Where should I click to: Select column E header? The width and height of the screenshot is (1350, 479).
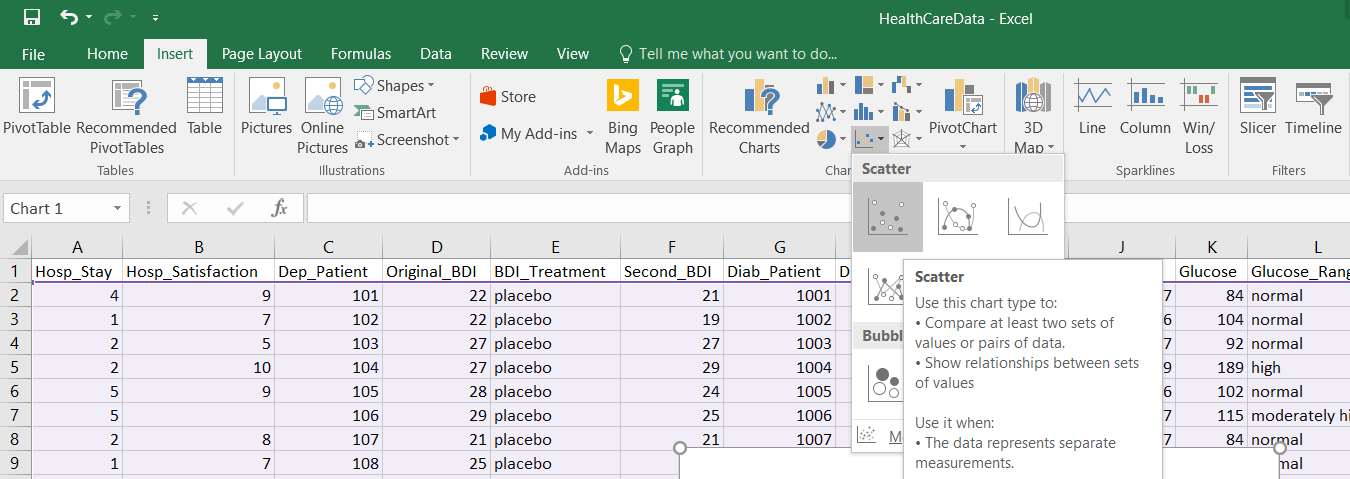[x=554, y=247]
